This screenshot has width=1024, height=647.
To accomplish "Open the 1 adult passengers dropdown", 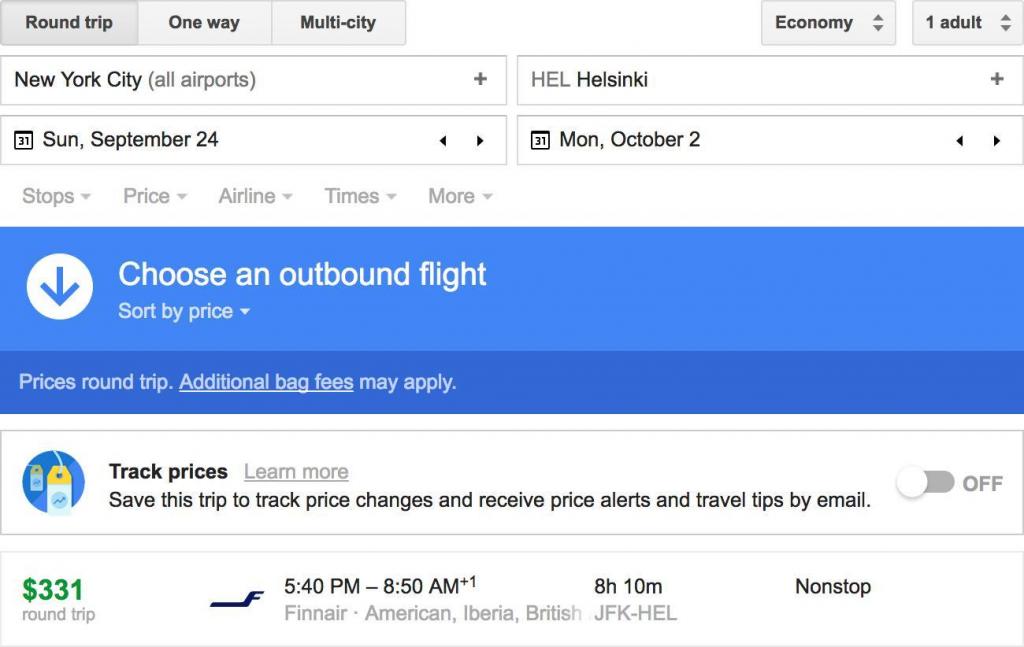I will [x=968, y=22].
